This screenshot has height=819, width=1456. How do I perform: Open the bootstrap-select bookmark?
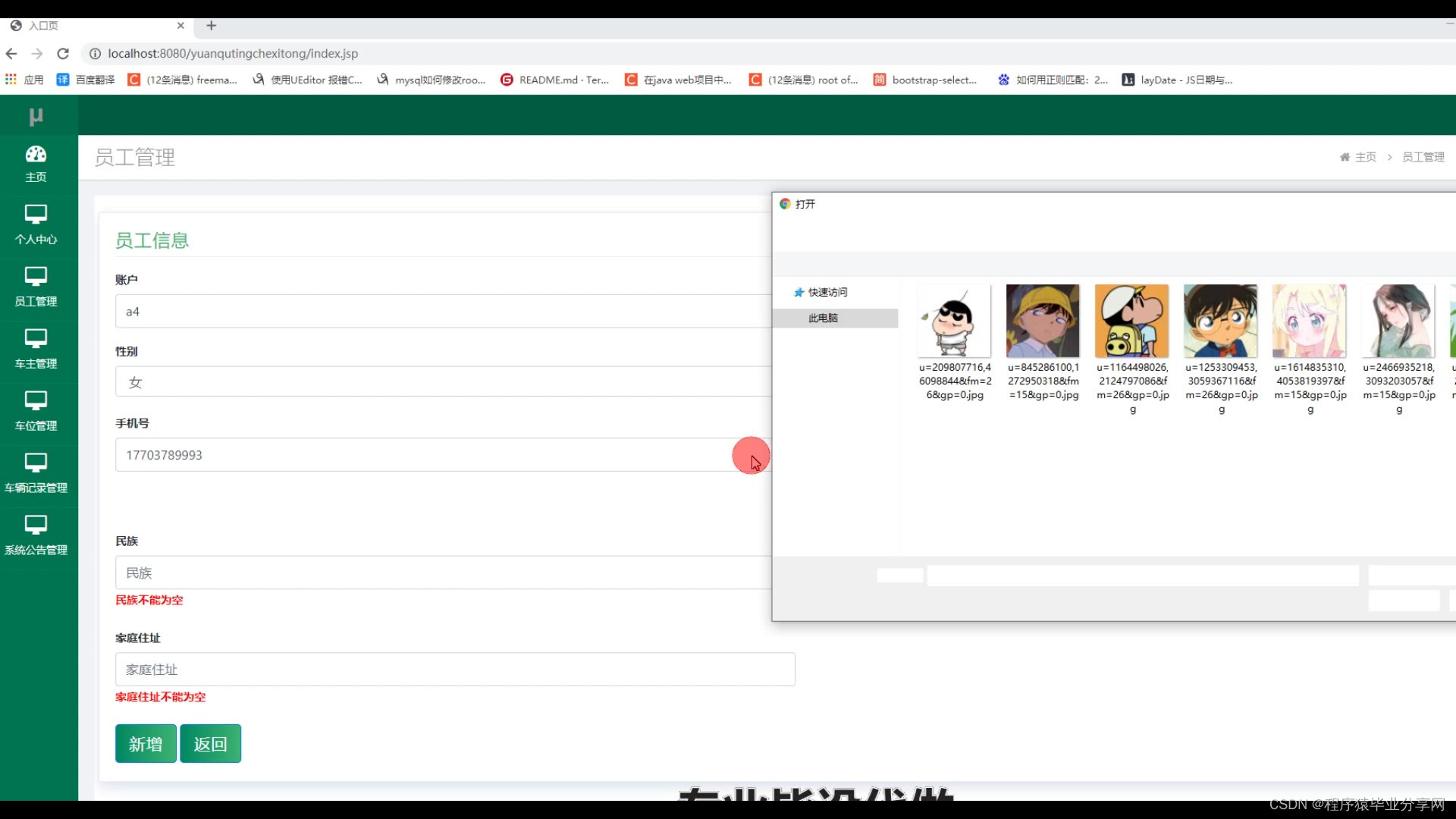point(925,80)
